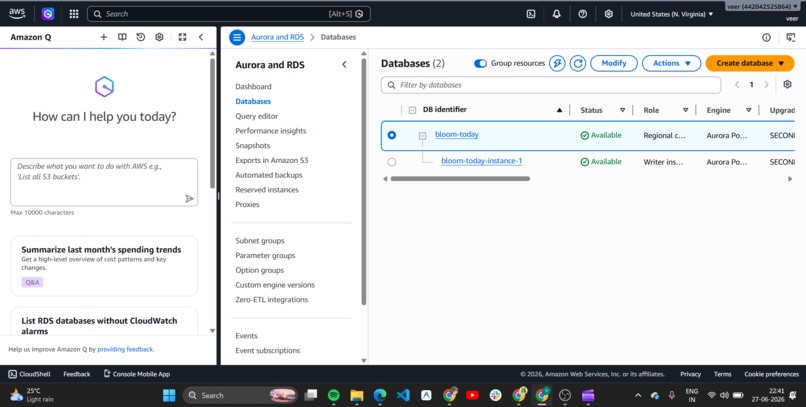Click the RDS sidebar vertical scrollbar
The width and height of the screenshot is (806, 407).
tap(363, 181)
